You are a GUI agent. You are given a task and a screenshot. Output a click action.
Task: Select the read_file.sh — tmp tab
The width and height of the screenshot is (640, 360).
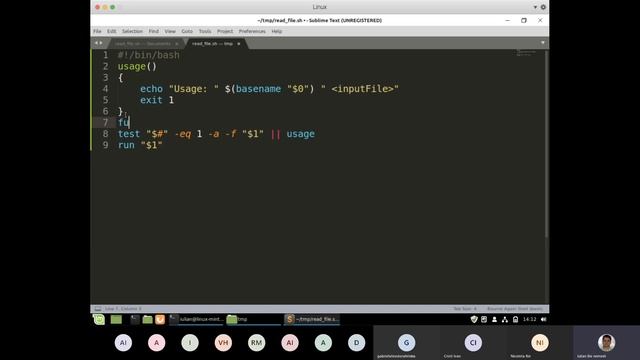click(212, 44)
